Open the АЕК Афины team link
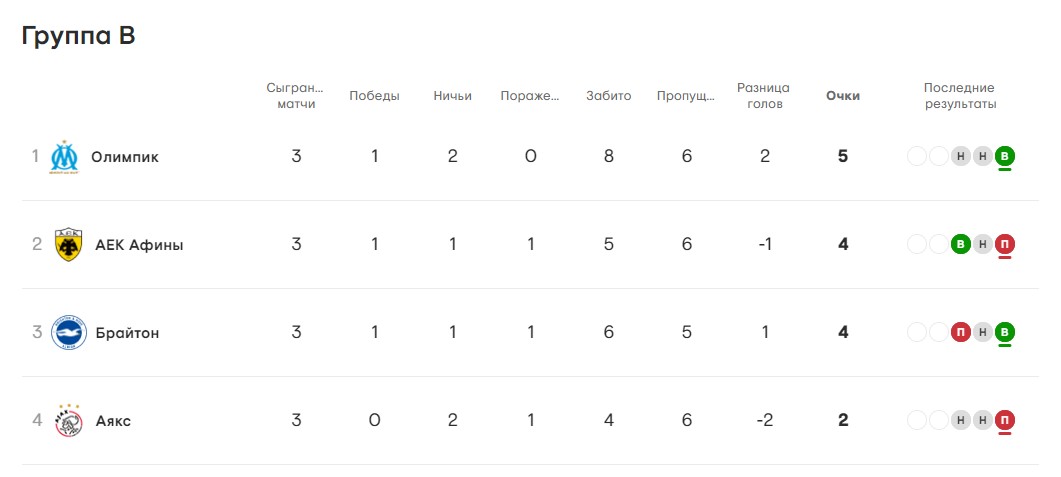This screenshot has width=1061, height=477. [139, 245]
